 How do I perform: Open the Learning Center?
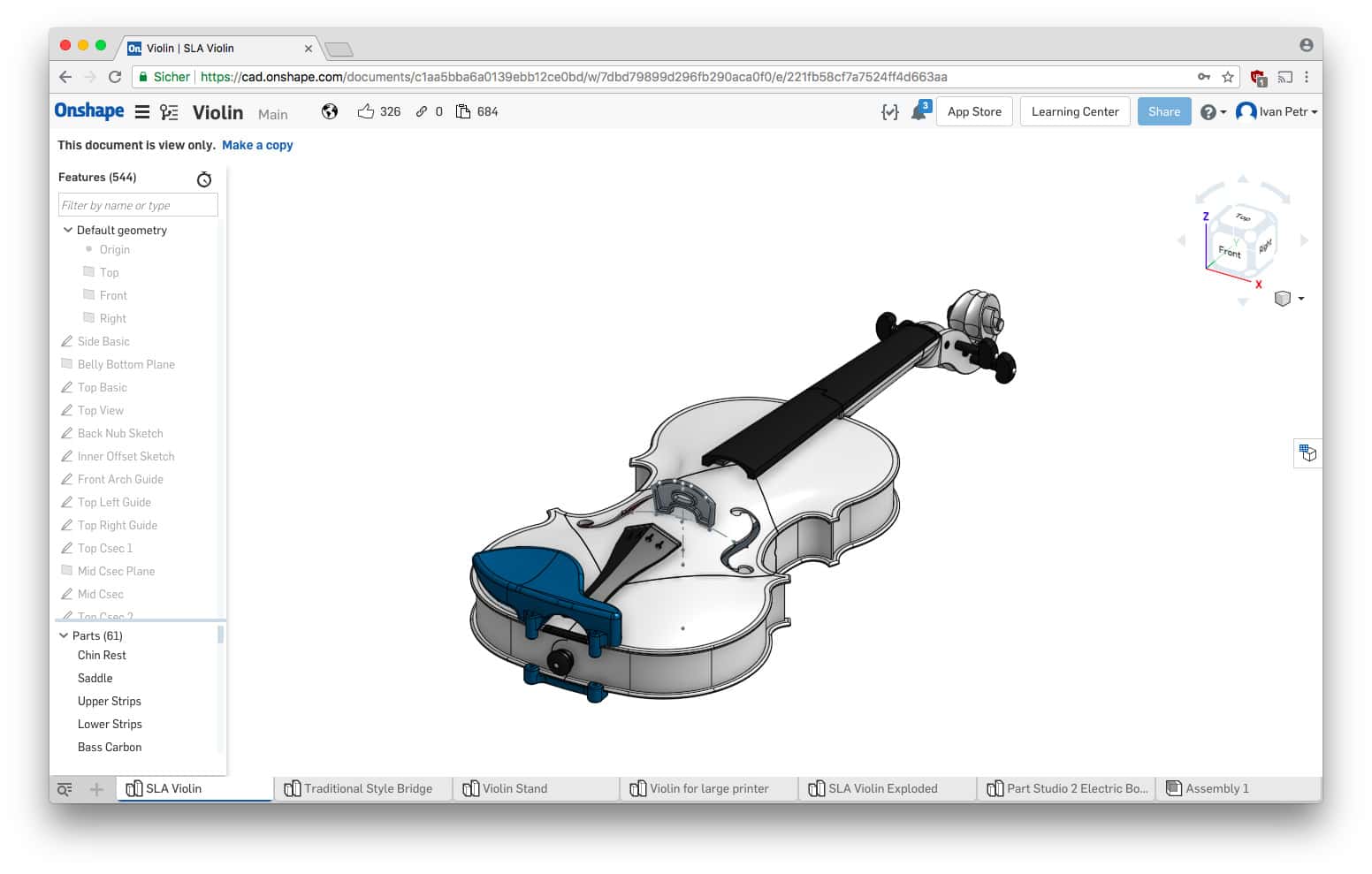tap(1075, 111)
